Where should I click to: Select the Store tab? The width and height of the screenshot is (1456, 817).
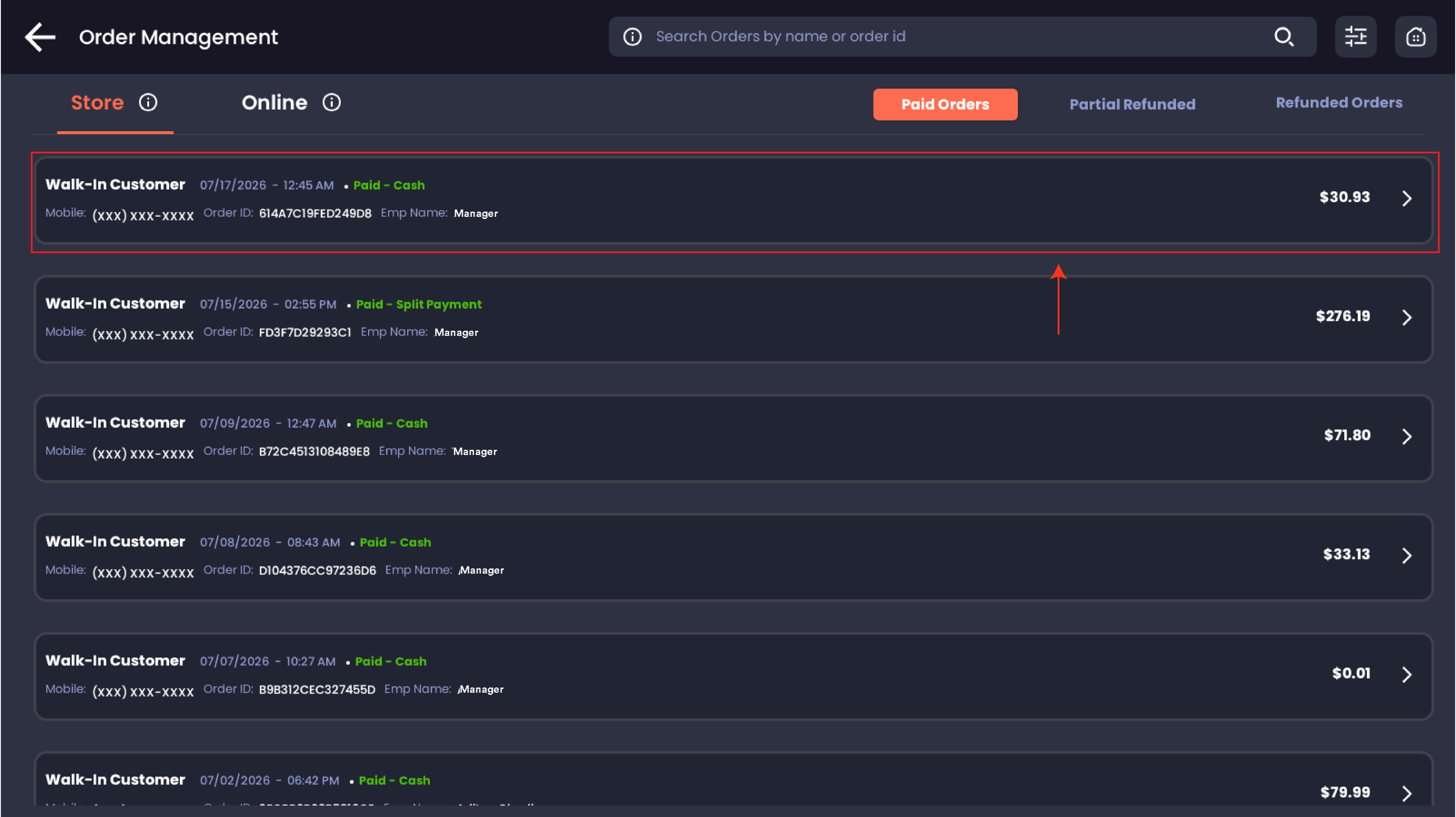click(97, 103)
